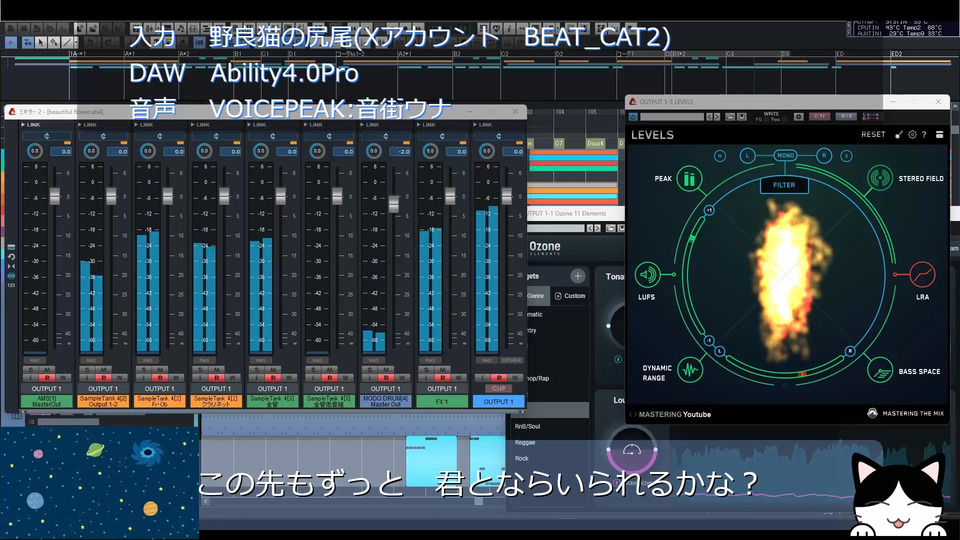Click the refresh icon on mixer left sidebar
The image size is (960, 540).
point(11,257)
